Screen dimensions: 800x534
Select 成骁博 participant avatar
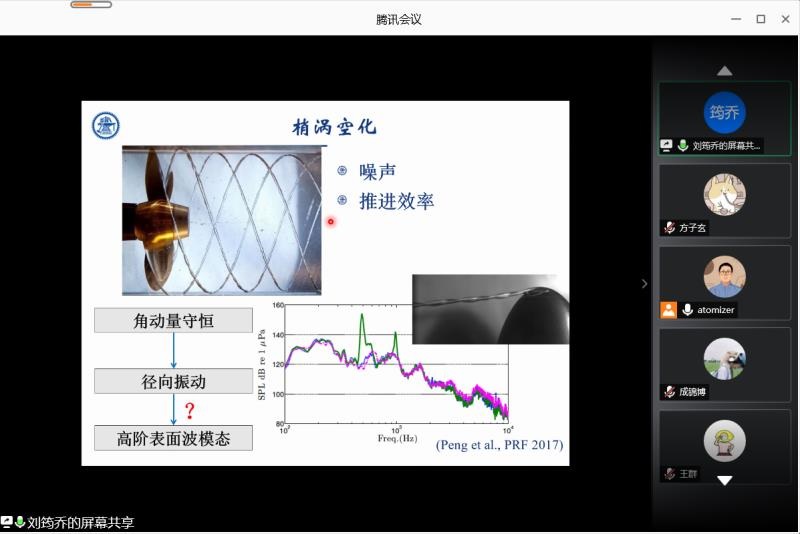pyautogui.click(x=724, y=358)
